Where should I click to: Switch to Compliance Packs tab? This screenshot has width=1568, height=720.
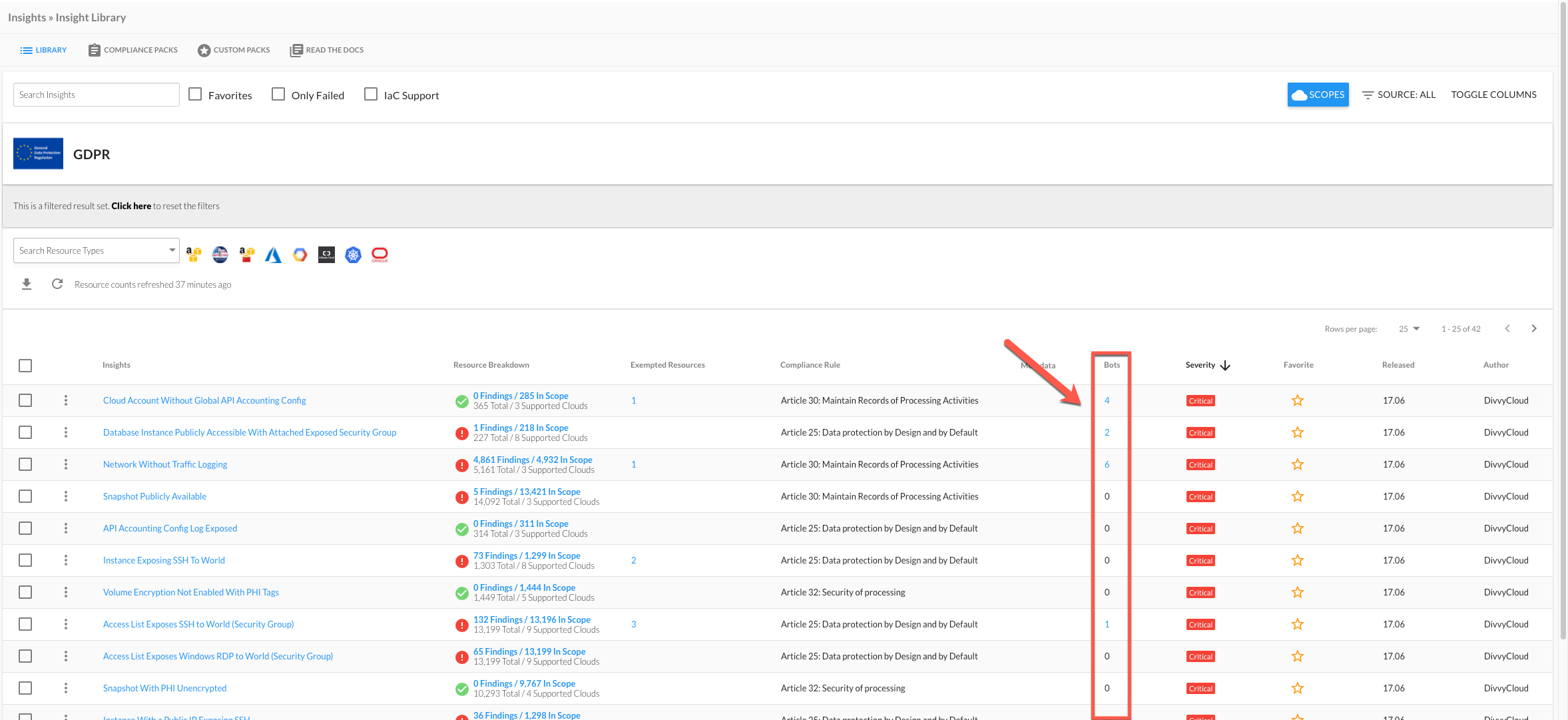click(x=133, y=50)
